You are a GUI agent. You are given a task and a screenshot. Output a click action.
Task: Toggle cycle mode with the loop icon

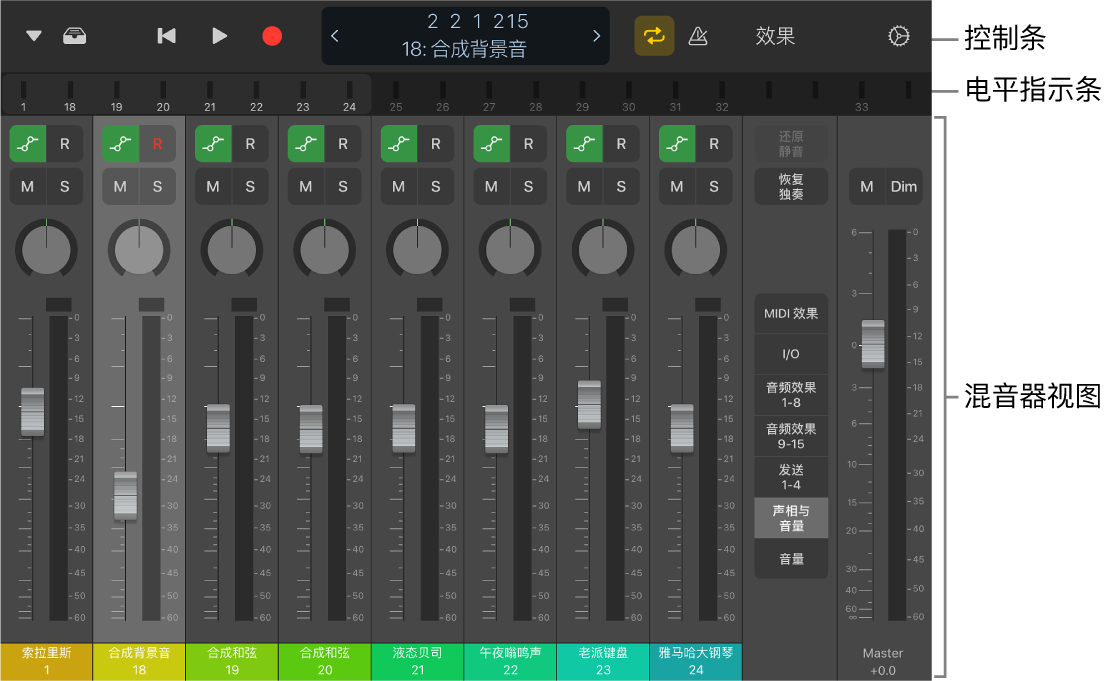(655, 35)
